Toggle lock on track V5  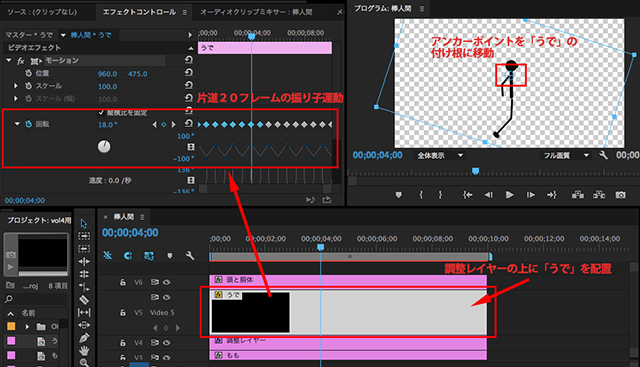[123, 312]
